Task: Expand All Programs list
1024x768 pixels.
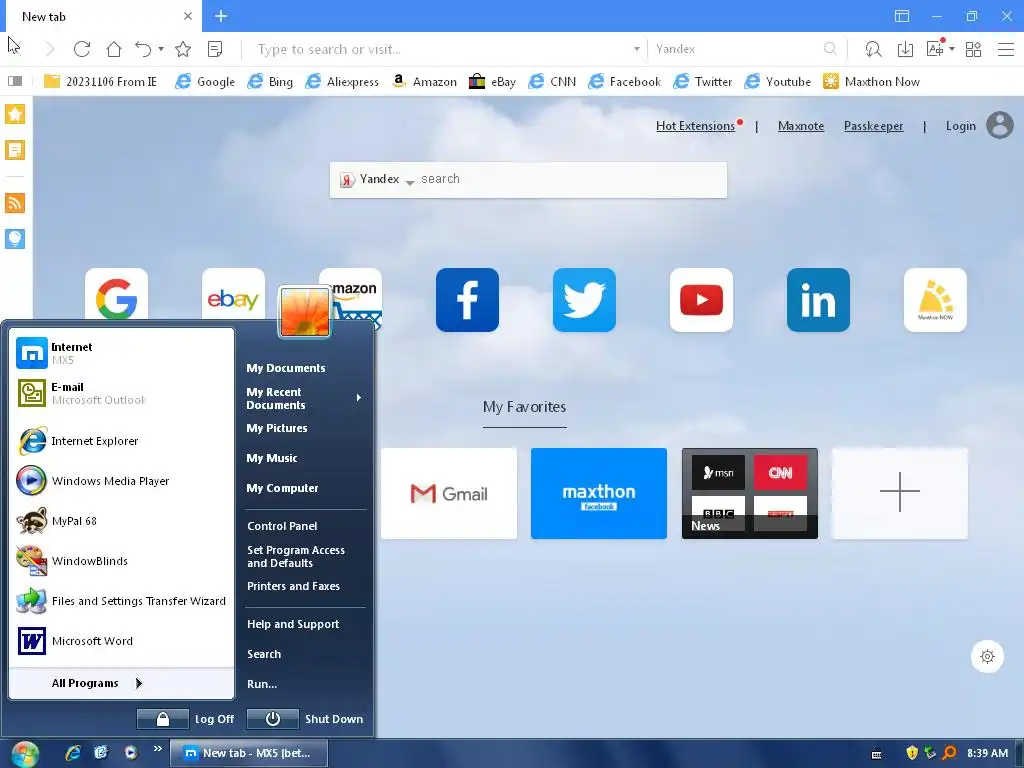Action: 97,683
